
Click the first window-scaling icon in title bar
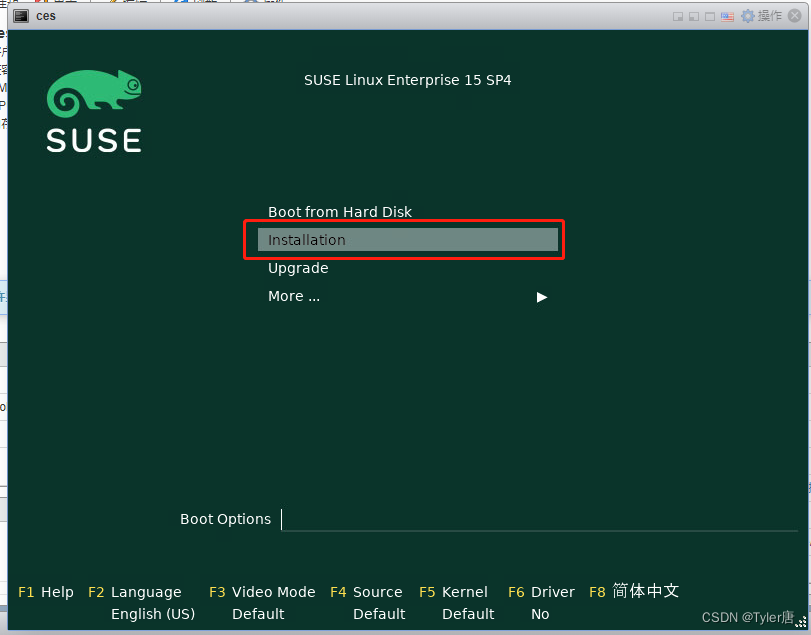677,15
